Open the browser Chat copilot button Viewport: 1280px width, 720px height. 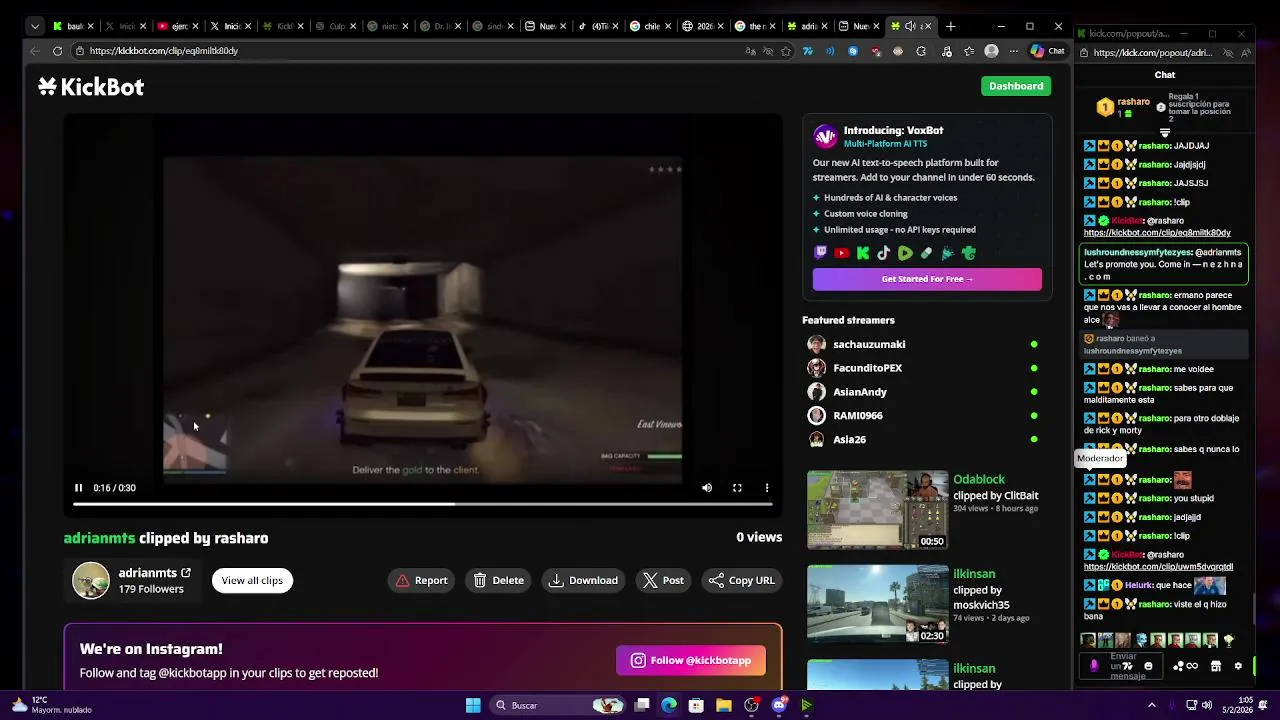click(1049, 51)
